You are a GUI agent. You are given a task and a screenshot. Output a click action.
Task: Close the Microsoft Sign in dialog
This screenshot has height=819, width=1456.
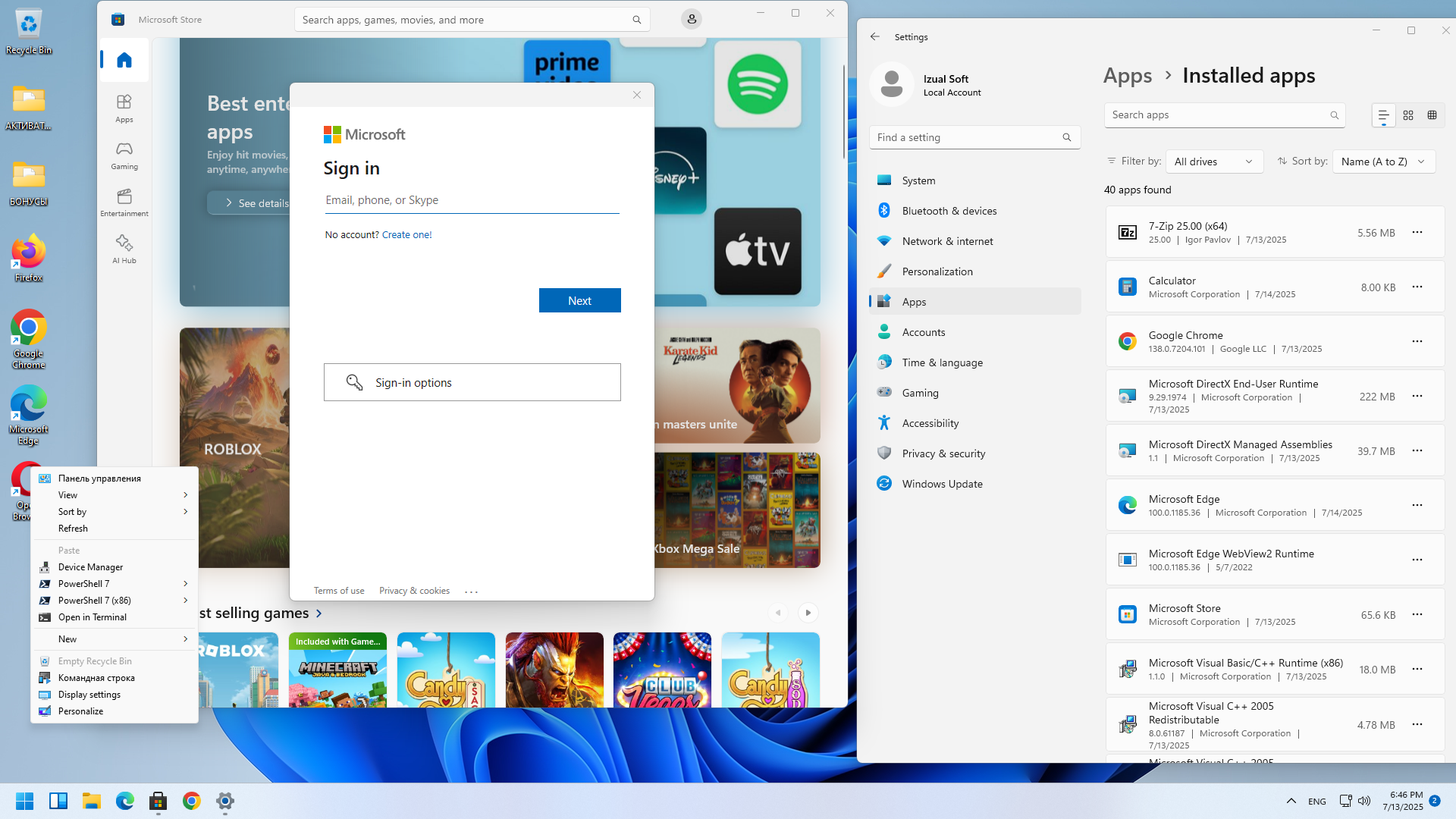click(x=637, y=95)
